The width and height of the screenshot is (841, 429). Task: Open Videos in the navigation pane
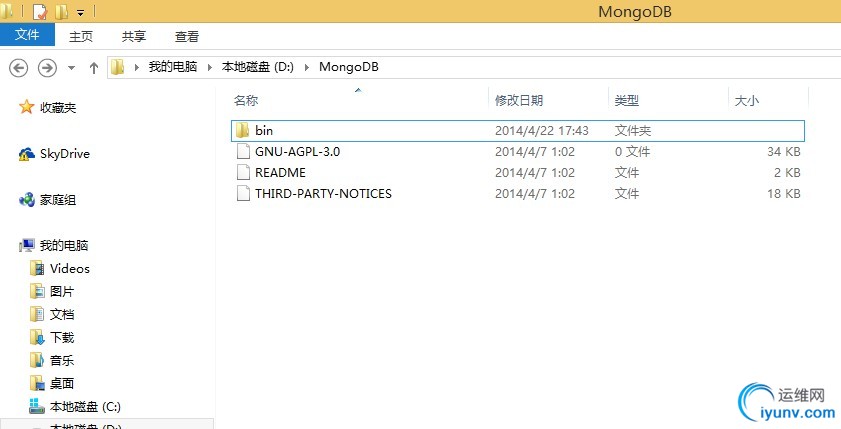pyautogui.click(x=70, y=268)
